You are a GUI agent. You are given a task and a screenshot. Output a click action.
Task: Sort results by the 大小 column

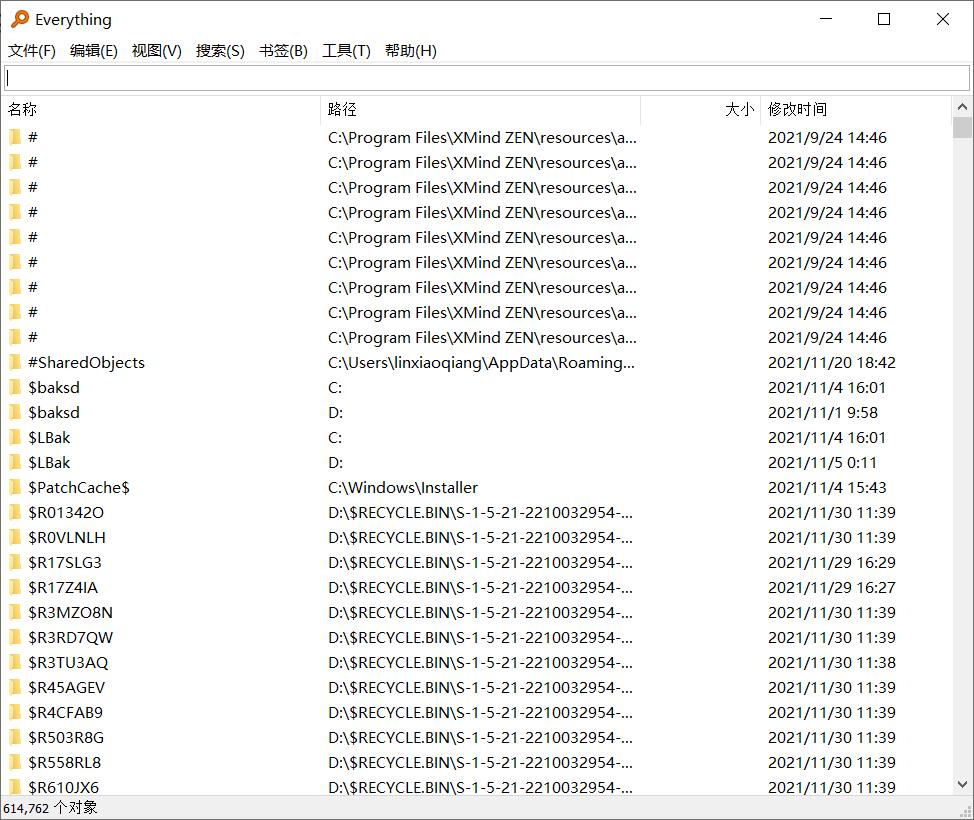739,109
